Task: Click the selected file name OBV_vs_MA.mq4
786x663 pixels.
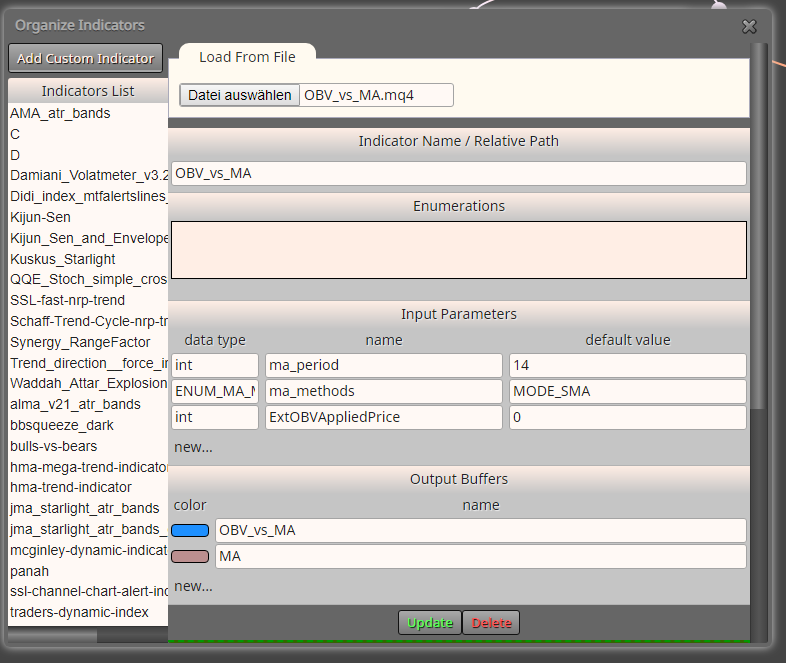Action: [359, 95]
